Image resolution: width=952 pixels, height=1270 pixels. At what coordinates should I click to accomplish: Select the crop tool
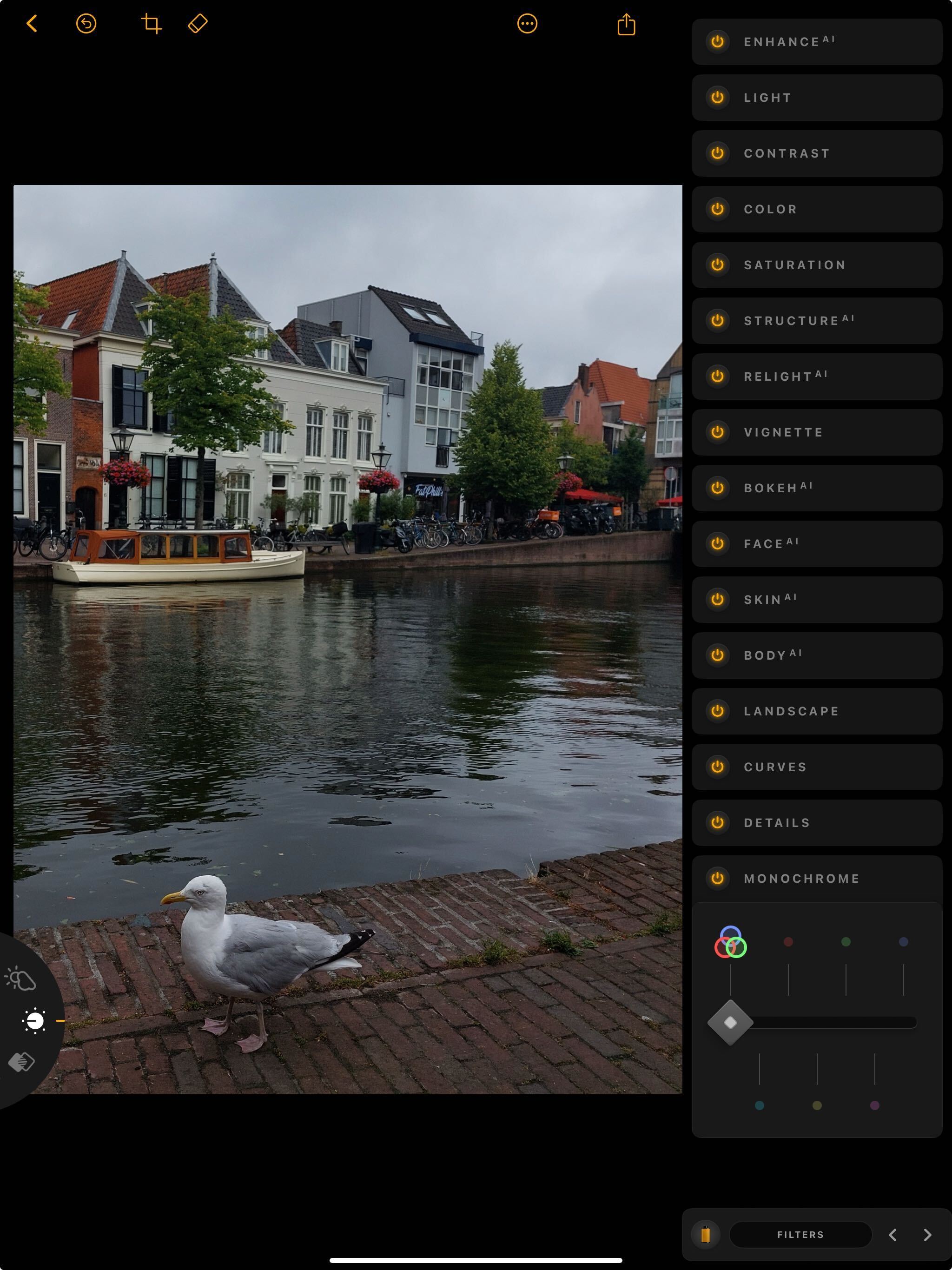pyautogui.click(x=151, y=24)
